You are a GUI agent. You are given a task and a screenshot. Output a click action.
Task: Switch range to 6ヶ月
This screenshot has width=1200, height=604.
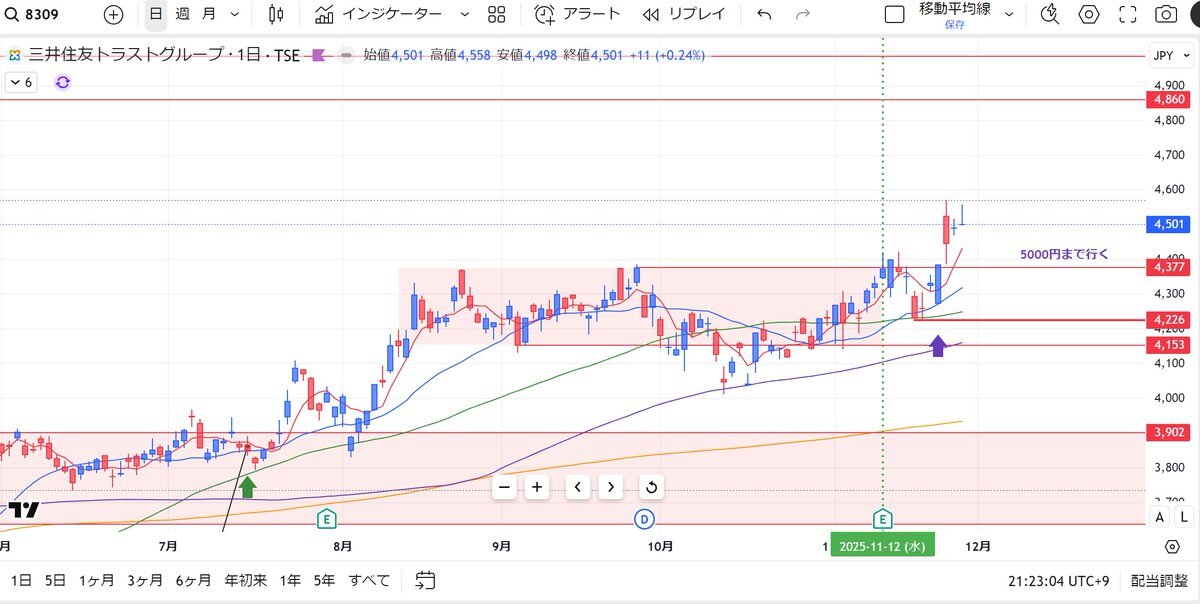tap(193, 580)
